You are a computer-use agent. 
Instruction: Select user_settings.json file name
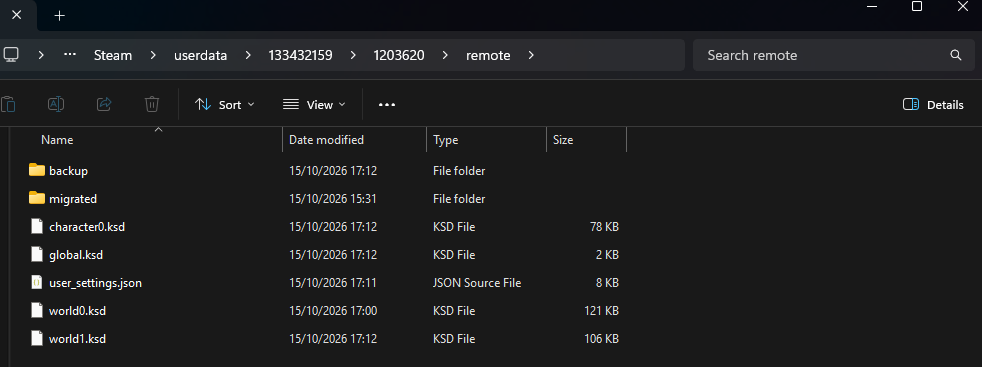point(95,283)
